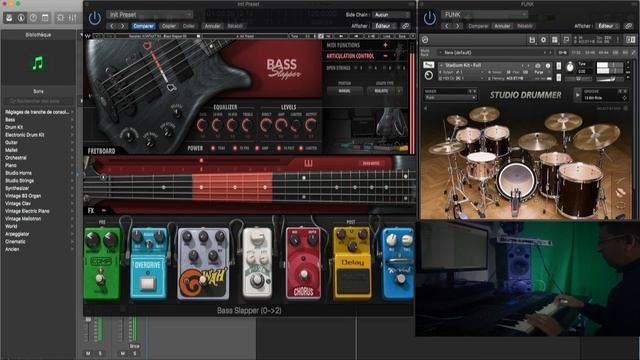640x360 pixels.
Task: Toggle the FX Post power switch
Action: (x=279, y=148)
